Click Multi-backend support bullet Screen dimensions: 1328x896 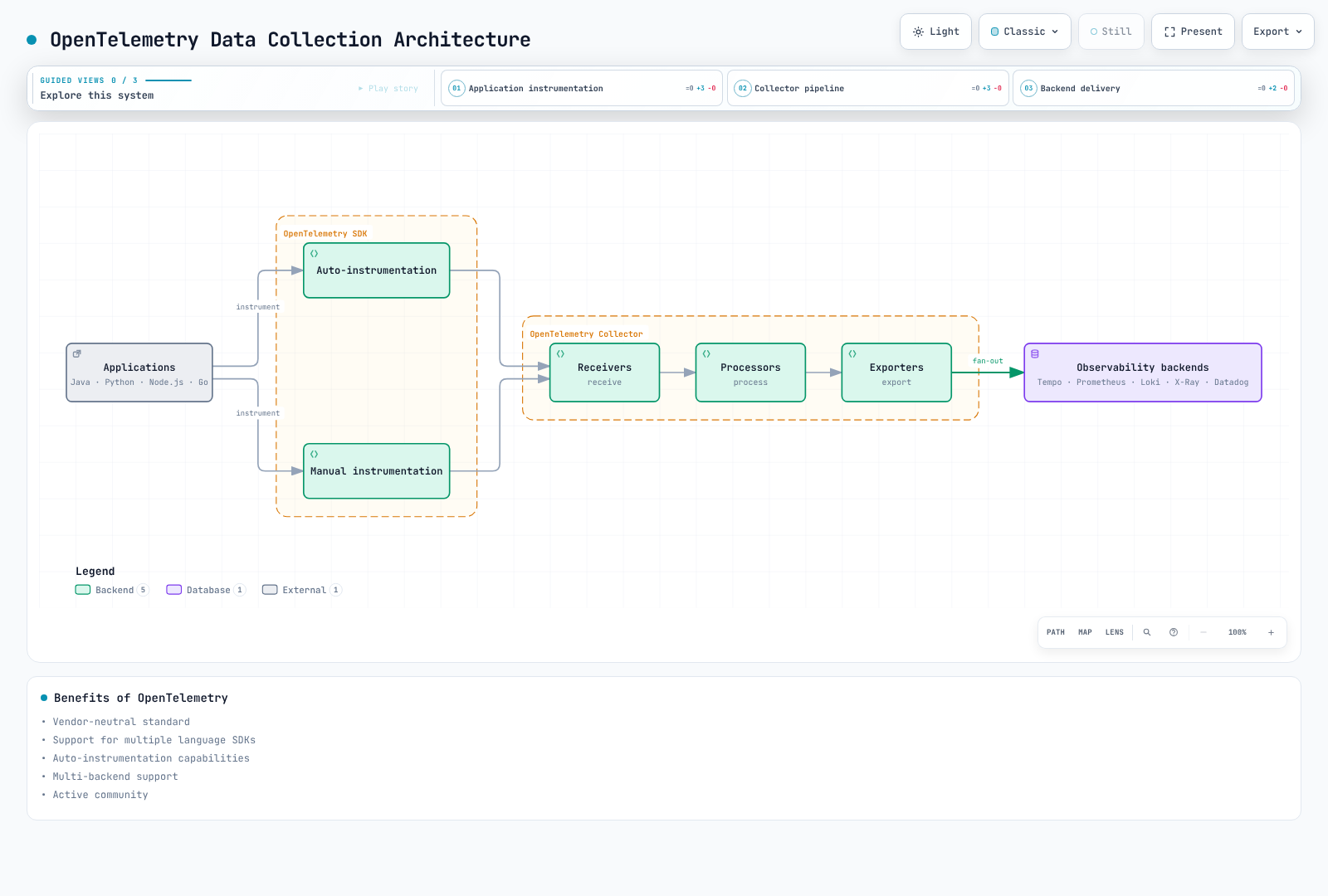coord(115,777)
